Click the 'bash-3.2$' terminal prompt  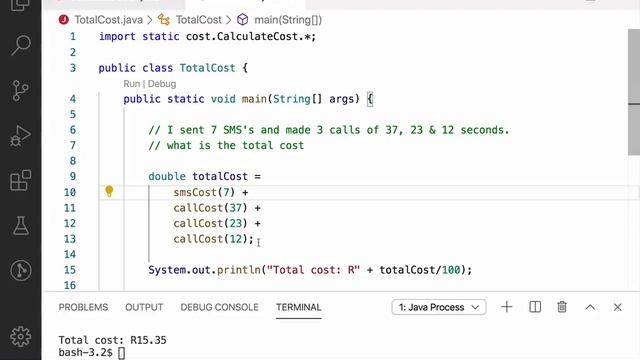click(x=86, y=352)
